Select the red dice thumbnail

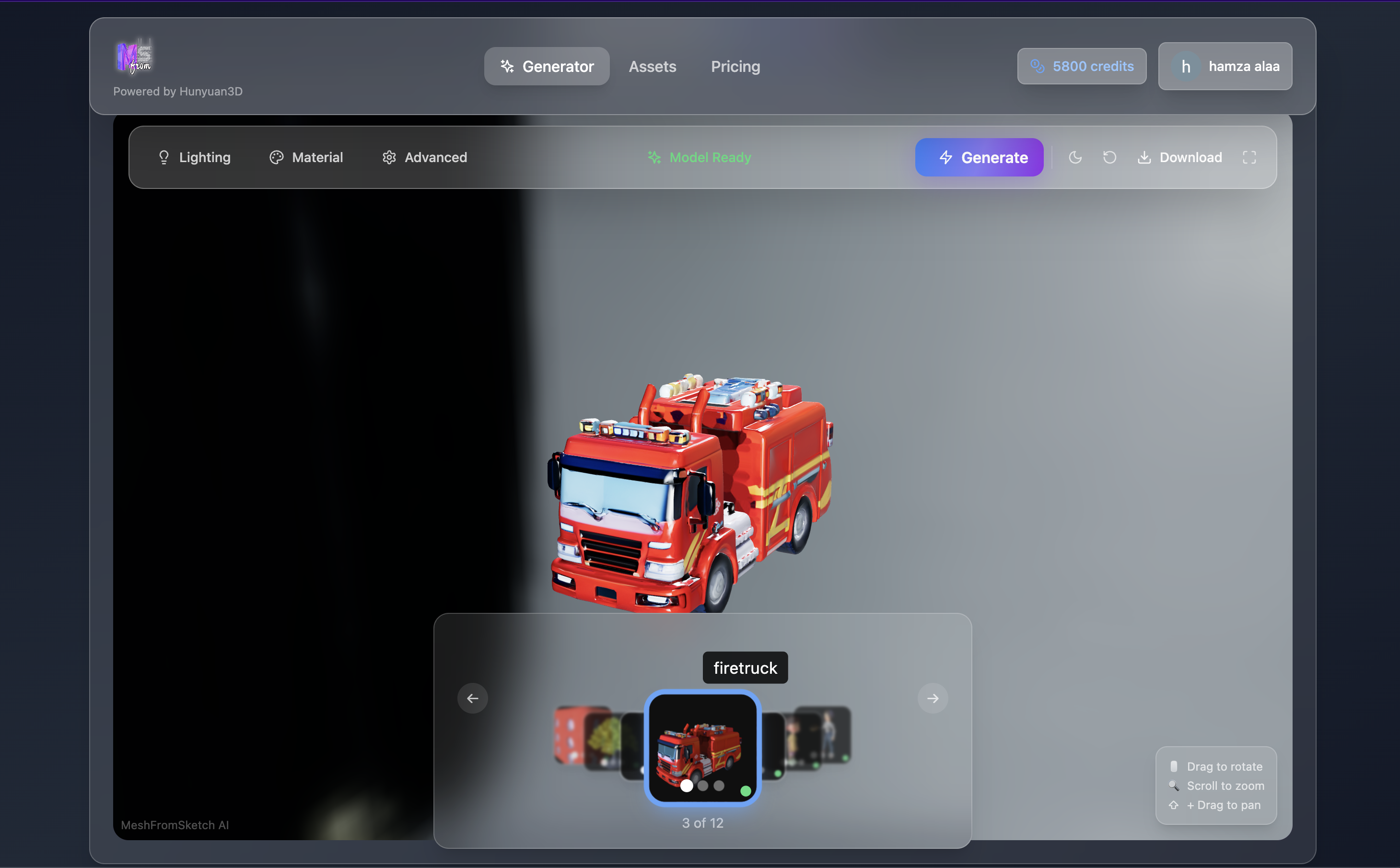pyautogui.click(x=570, y=735)
